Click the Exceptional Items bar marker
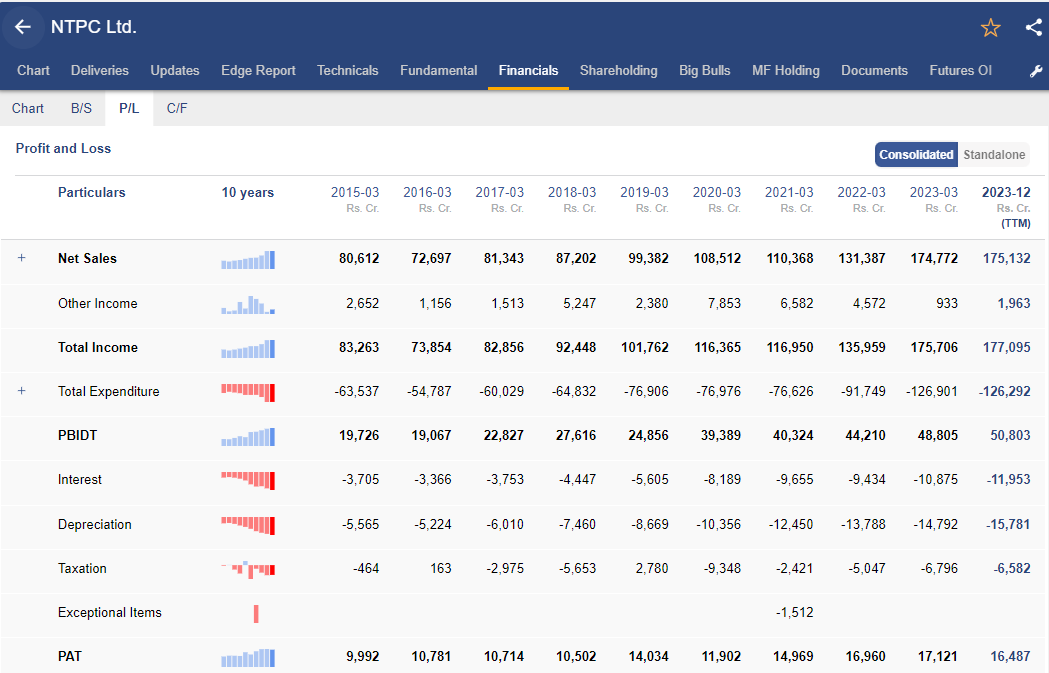Viewport: 1049px width, 673px height. [x=255, y=613]
